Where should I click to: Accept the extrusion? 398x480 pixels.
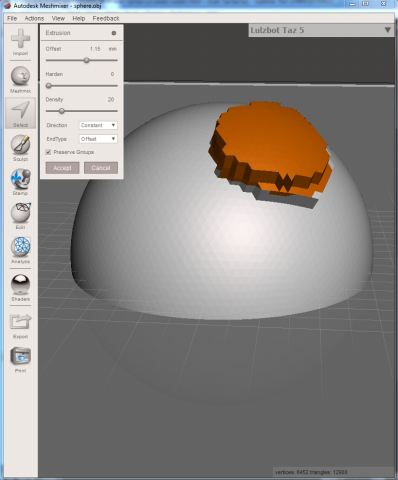pyautogui.click(x=62, y=168)
